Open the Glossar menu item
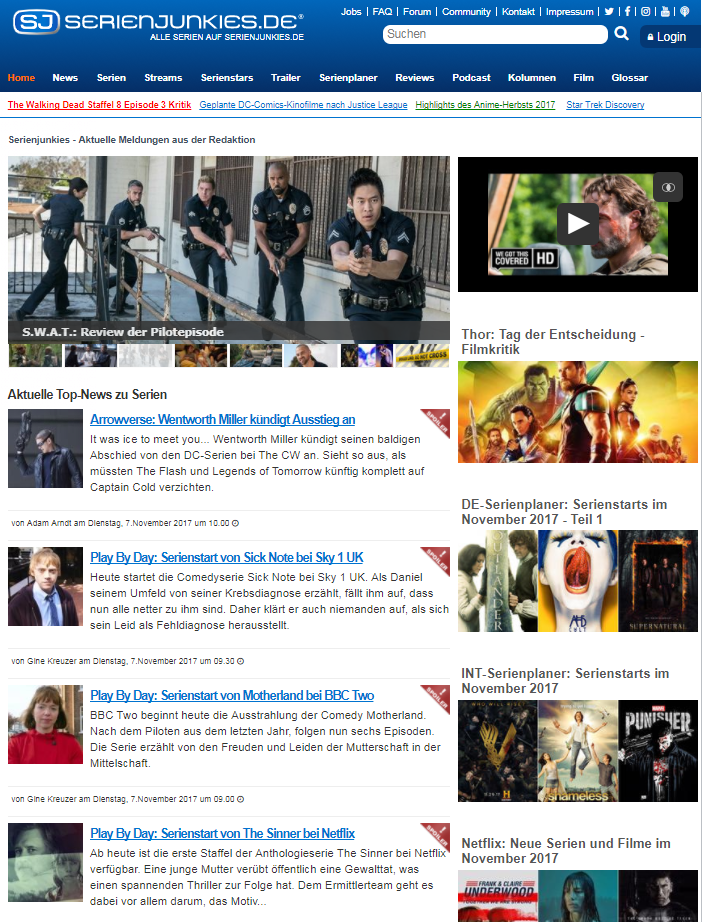 click(x=629, y=78)
